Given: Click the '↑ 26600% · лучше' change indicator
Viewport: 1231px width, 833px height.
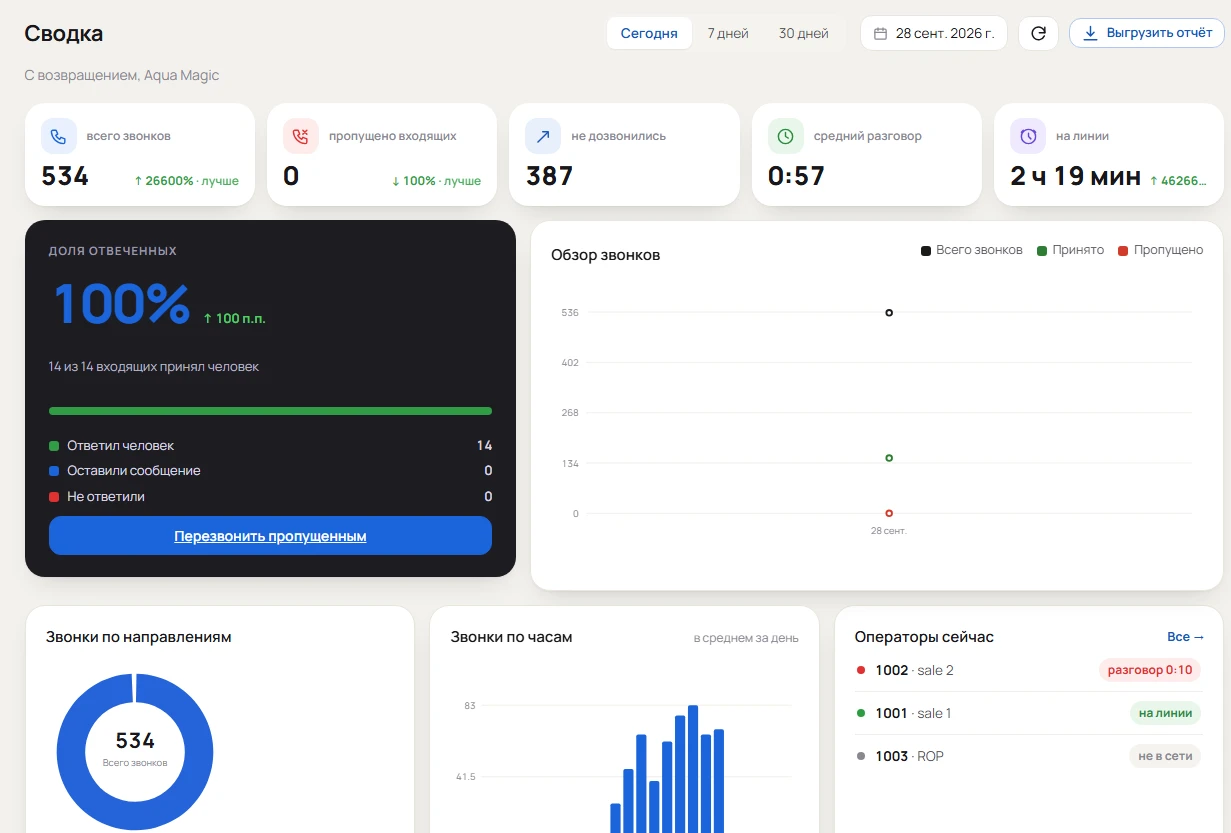Looking at the screenshot, I should (x=187, y=181).
